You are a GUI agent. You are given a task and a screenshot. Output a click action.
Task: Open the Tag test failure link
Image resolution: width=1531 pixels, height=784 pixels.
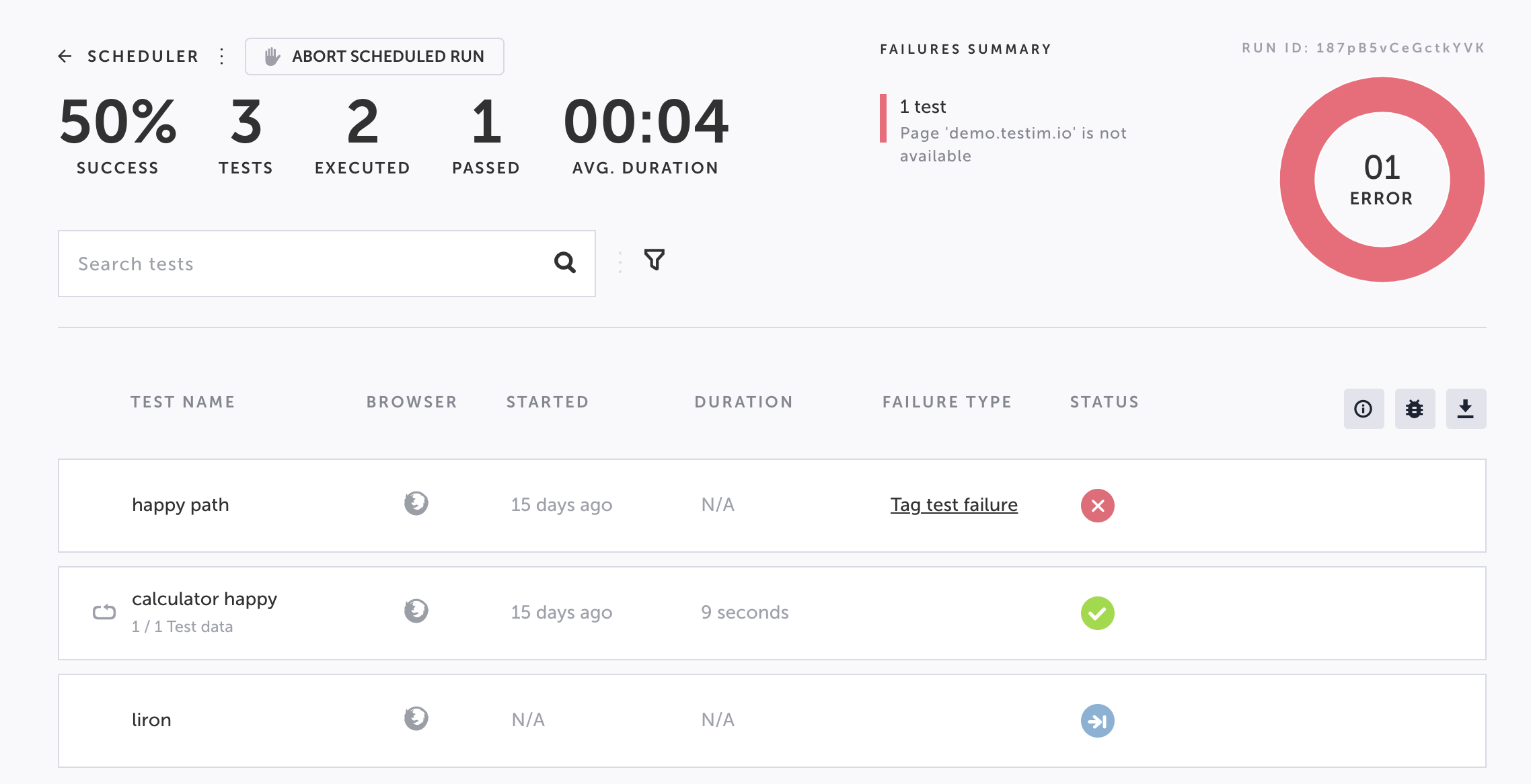tap(953, 505)
